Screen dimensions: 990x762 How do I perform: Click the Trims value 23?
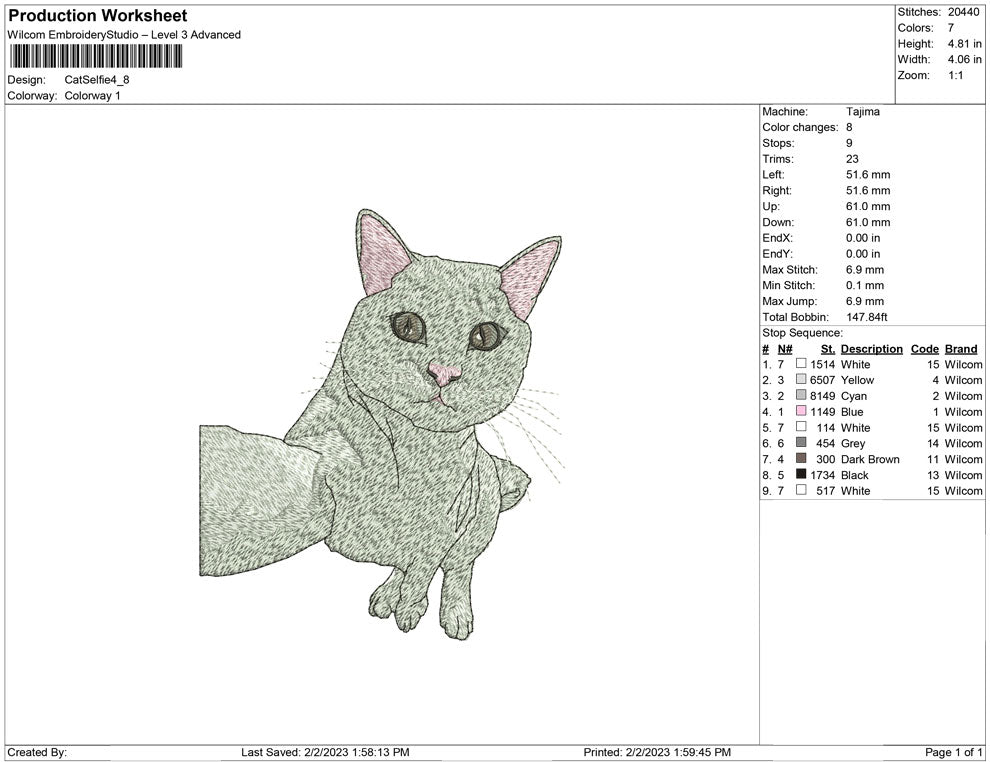pos(852,159)
